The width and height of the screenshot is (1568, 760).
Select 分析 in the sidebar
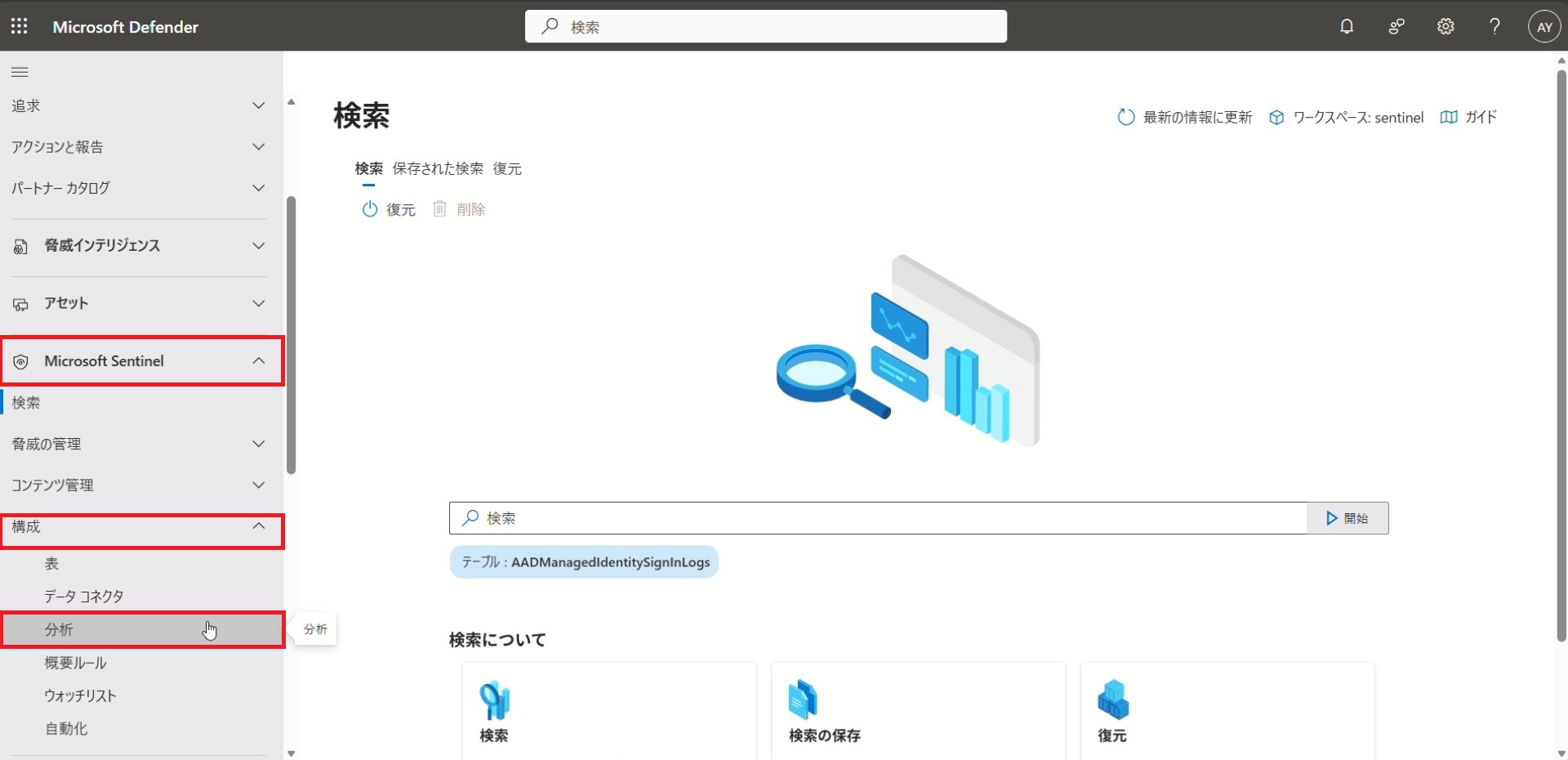59,629
